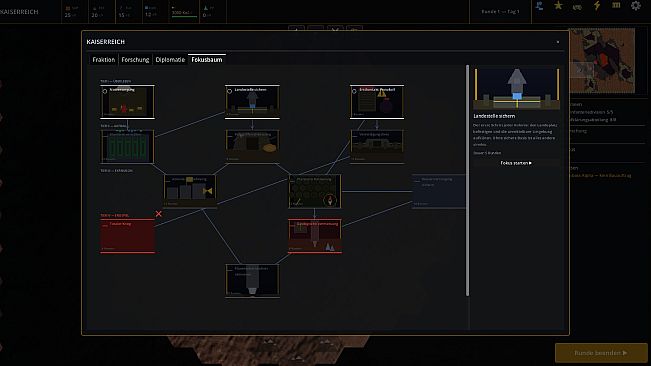Click the focus tree vertical scrollbar

coord(467,181)
